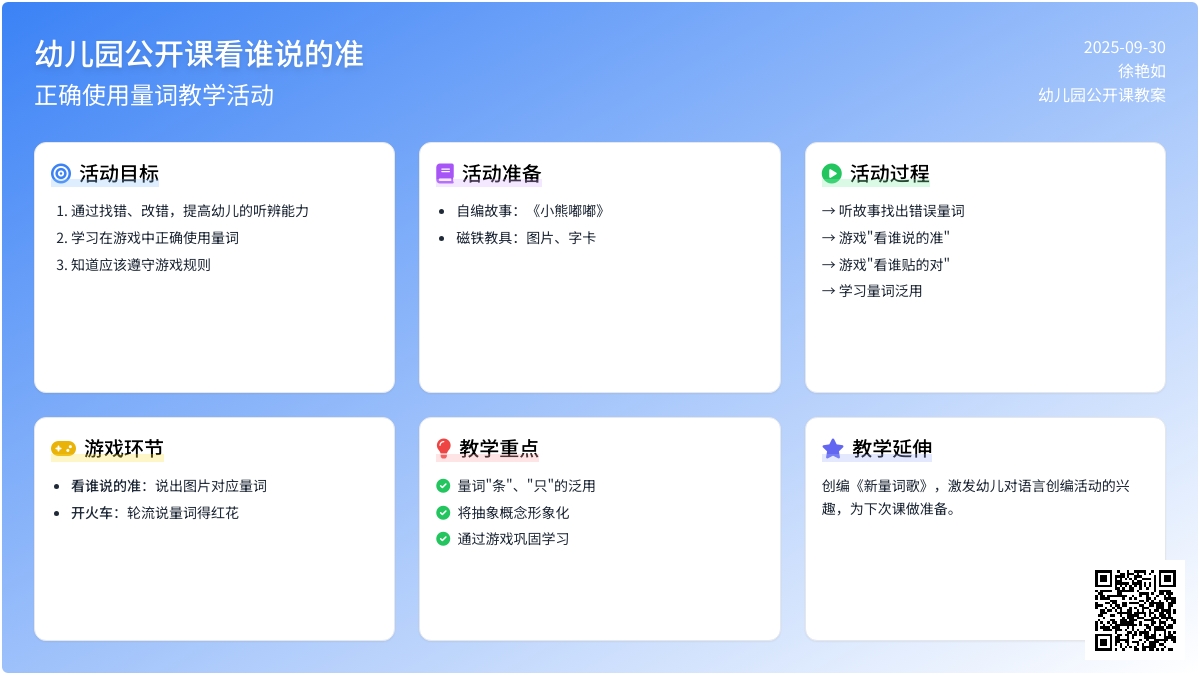This screenshot has width=1200, height=675.
Task: Click the subtitle 正确使用量词教学活动
Action: (154, 96)
